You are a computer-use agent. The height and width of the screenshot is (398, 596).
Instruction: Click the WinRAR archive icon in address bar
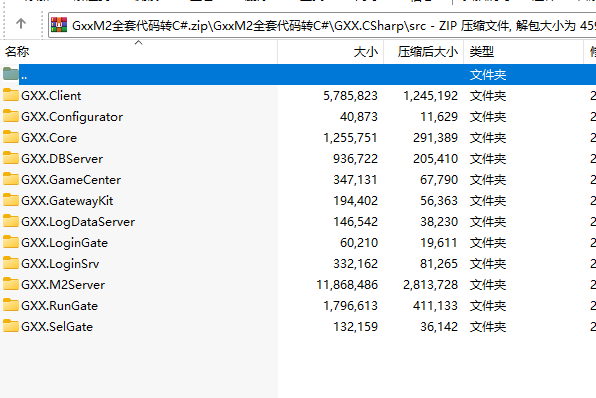(59, 25)
